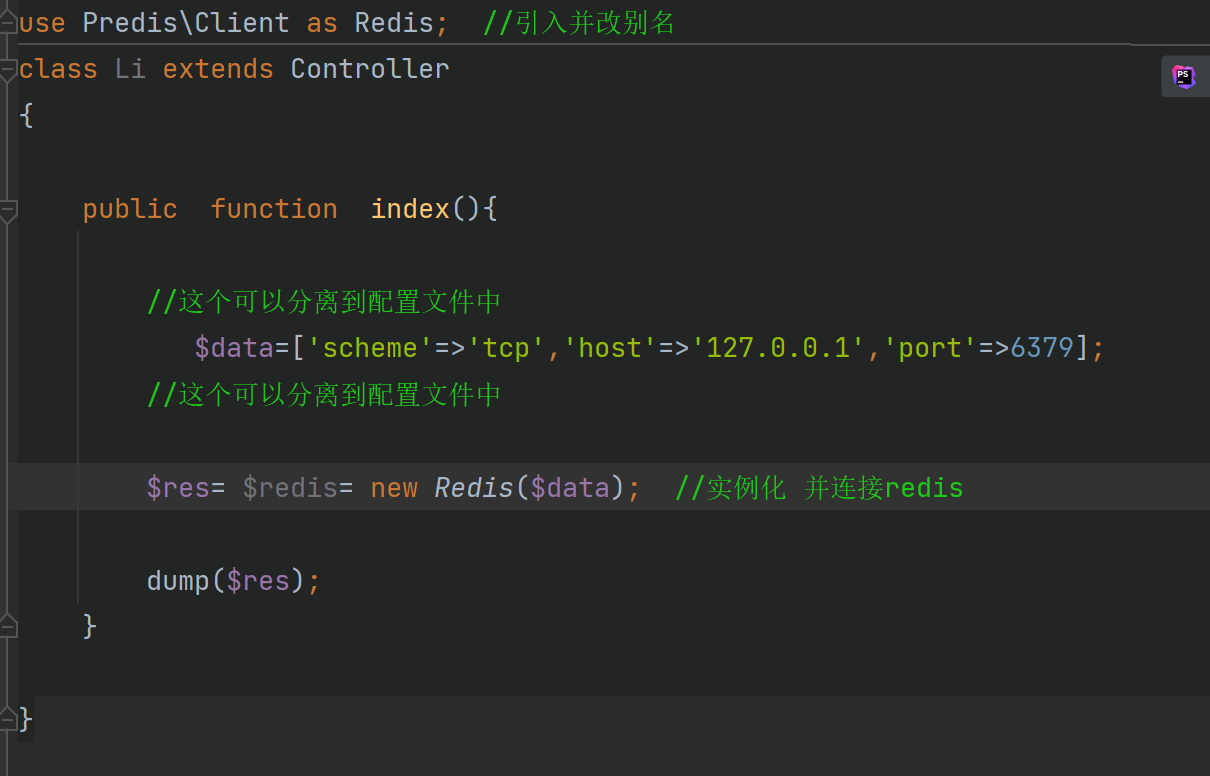Image resolution: width=1210 pixels, height=776 pixels.
Task: Click the PhpStorm logo icon at top right
Action: tap(1184, 77)
